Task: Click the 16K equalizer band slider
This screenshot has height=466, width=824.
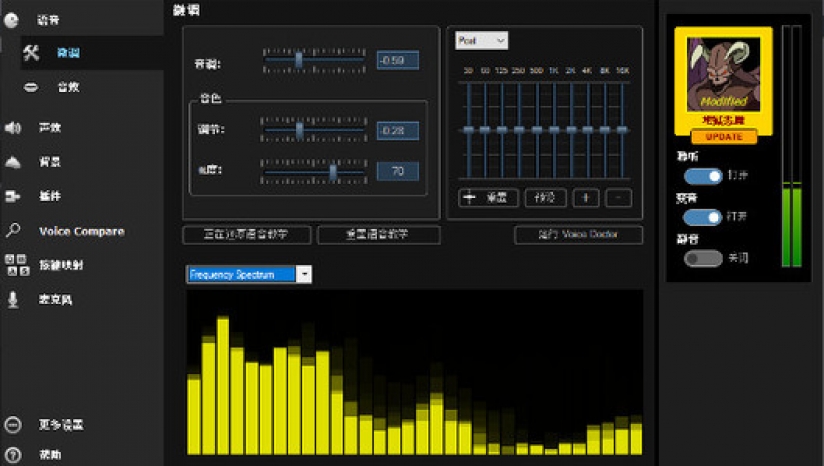Action: pos(622,130)
